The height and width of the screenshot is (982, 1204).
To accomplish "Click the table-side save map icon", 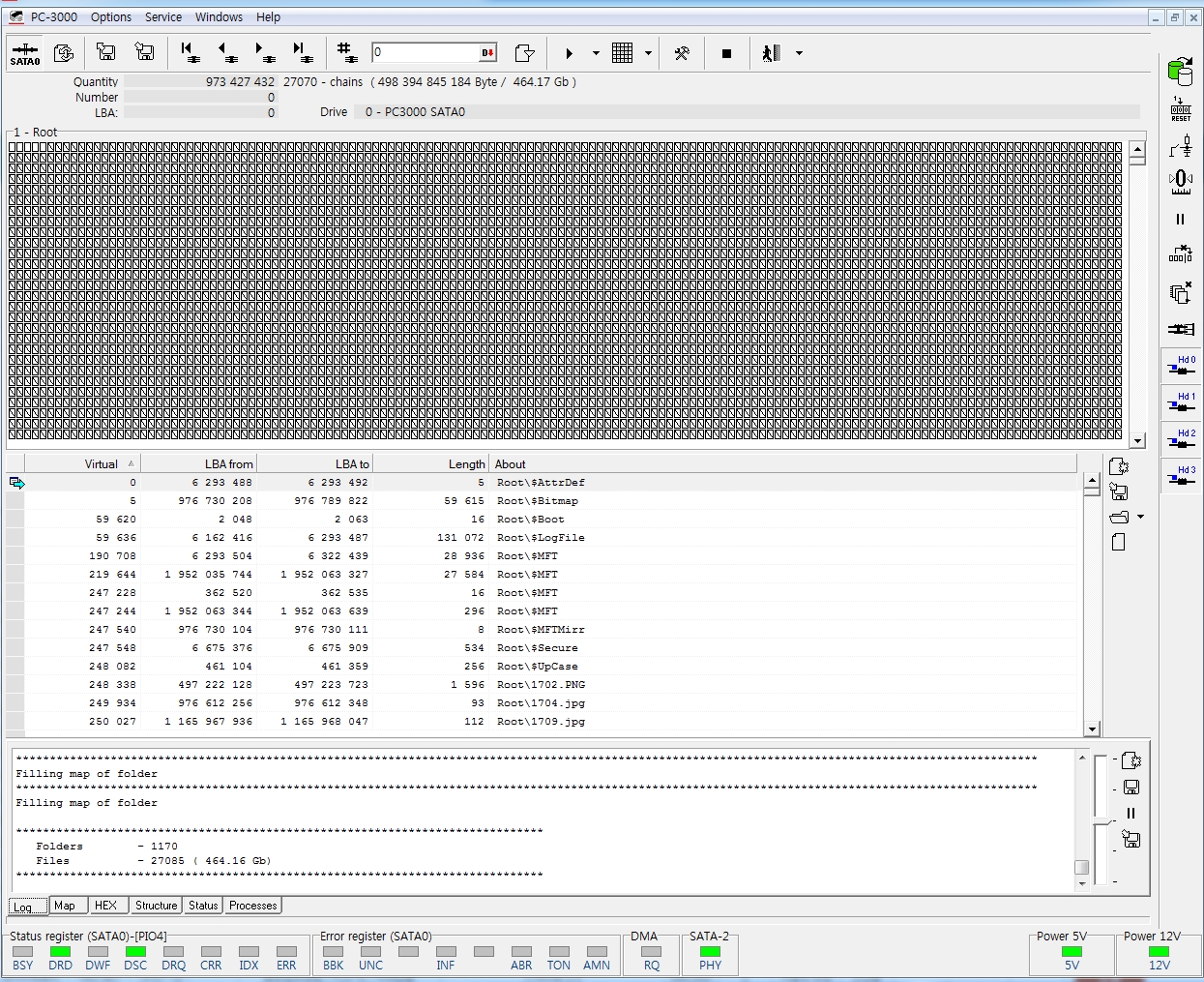I will (1119, 491).
